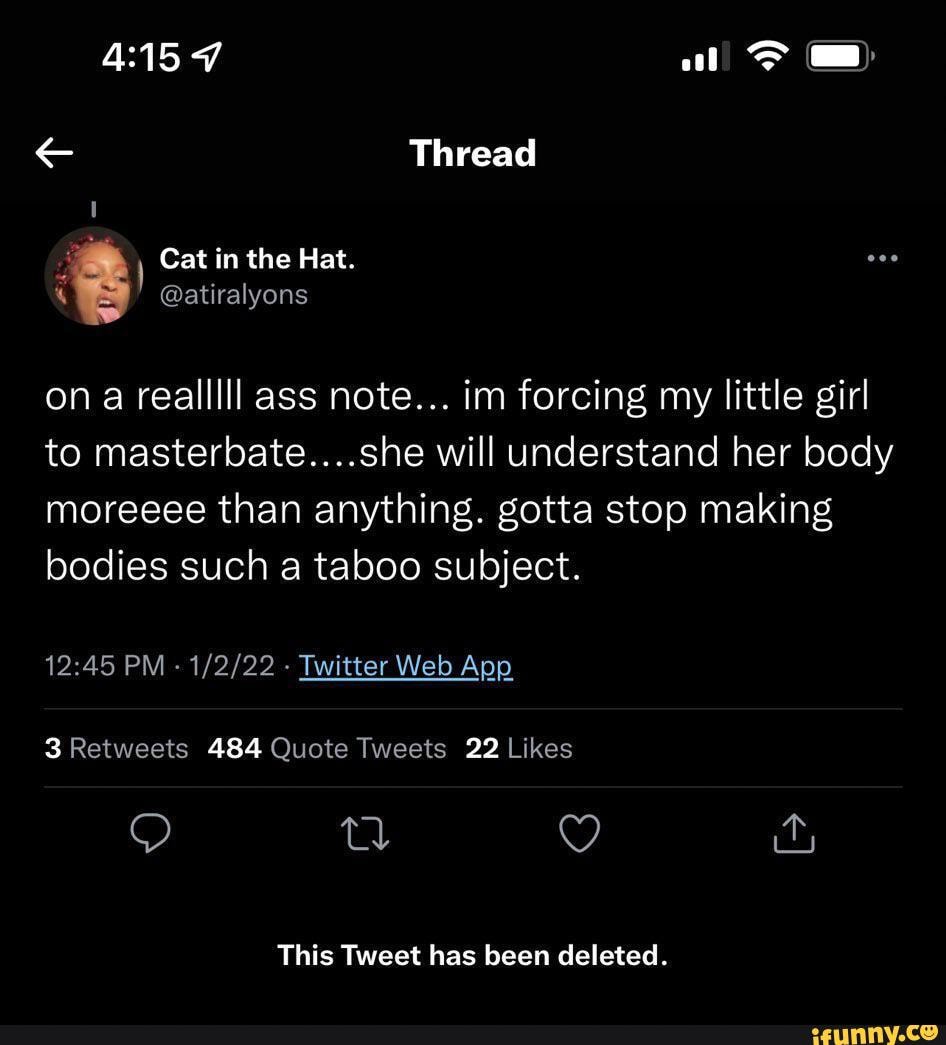View the 22 Likes list
This screenshot has height=1045, width=946.
coord(519,748)
